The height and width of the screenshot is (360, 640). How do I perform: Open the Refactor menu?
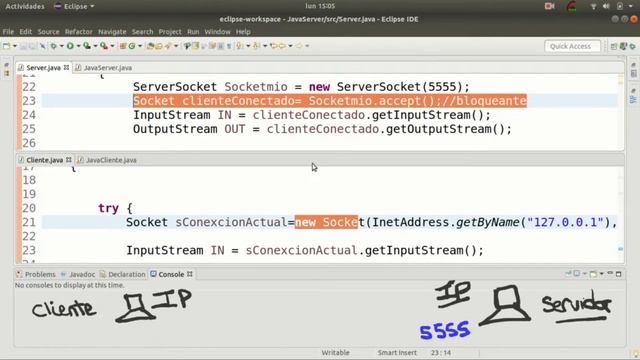pyautogui.click(x=78, y=31)
